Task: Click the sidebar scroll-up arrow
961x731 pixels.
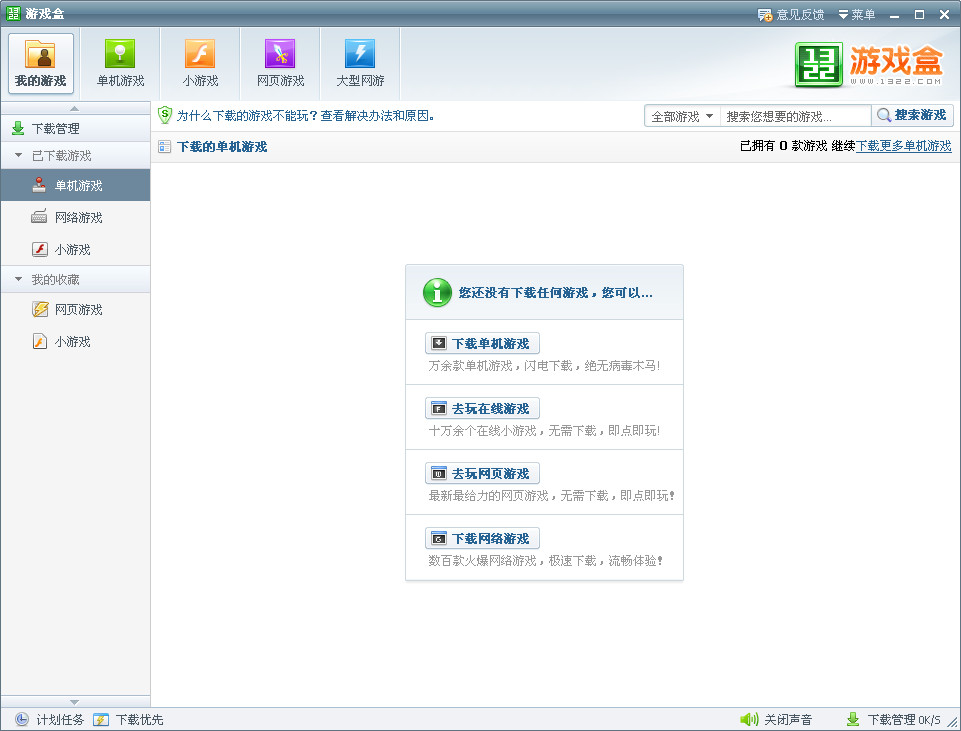Action: click(75, 108)
